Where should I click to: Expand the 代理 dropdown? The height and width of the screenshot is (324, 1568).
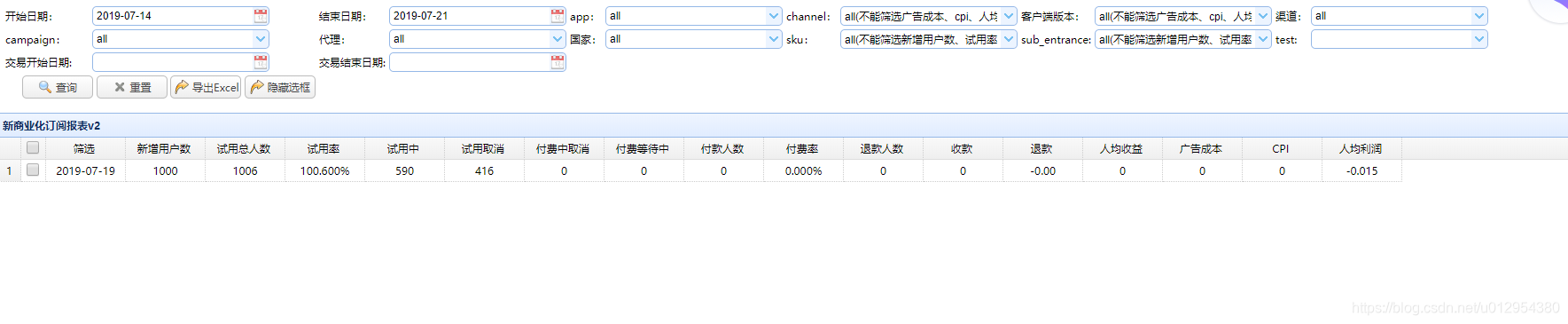[x=558, y=39]
